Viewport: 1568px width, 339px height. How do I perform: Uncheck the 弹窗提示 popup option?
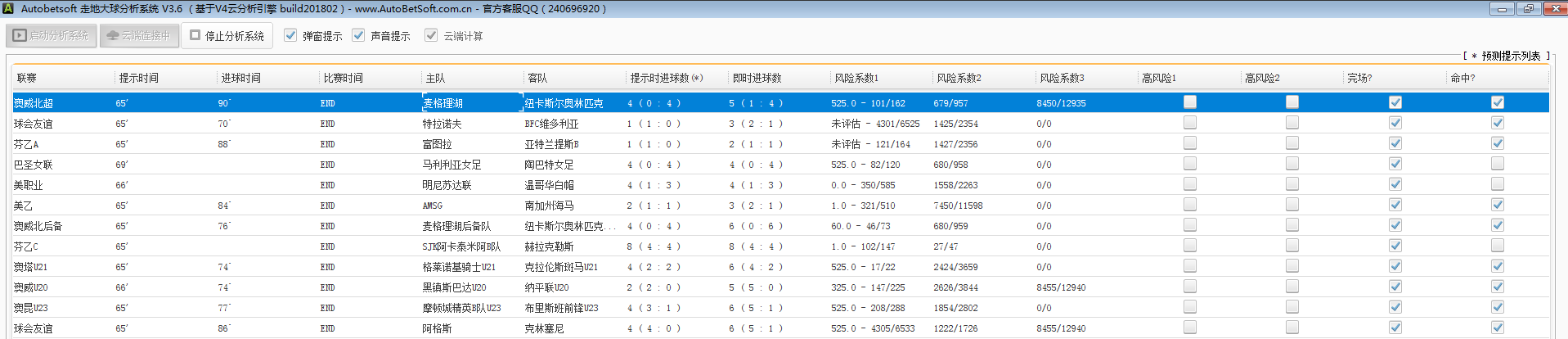(290, 35)
